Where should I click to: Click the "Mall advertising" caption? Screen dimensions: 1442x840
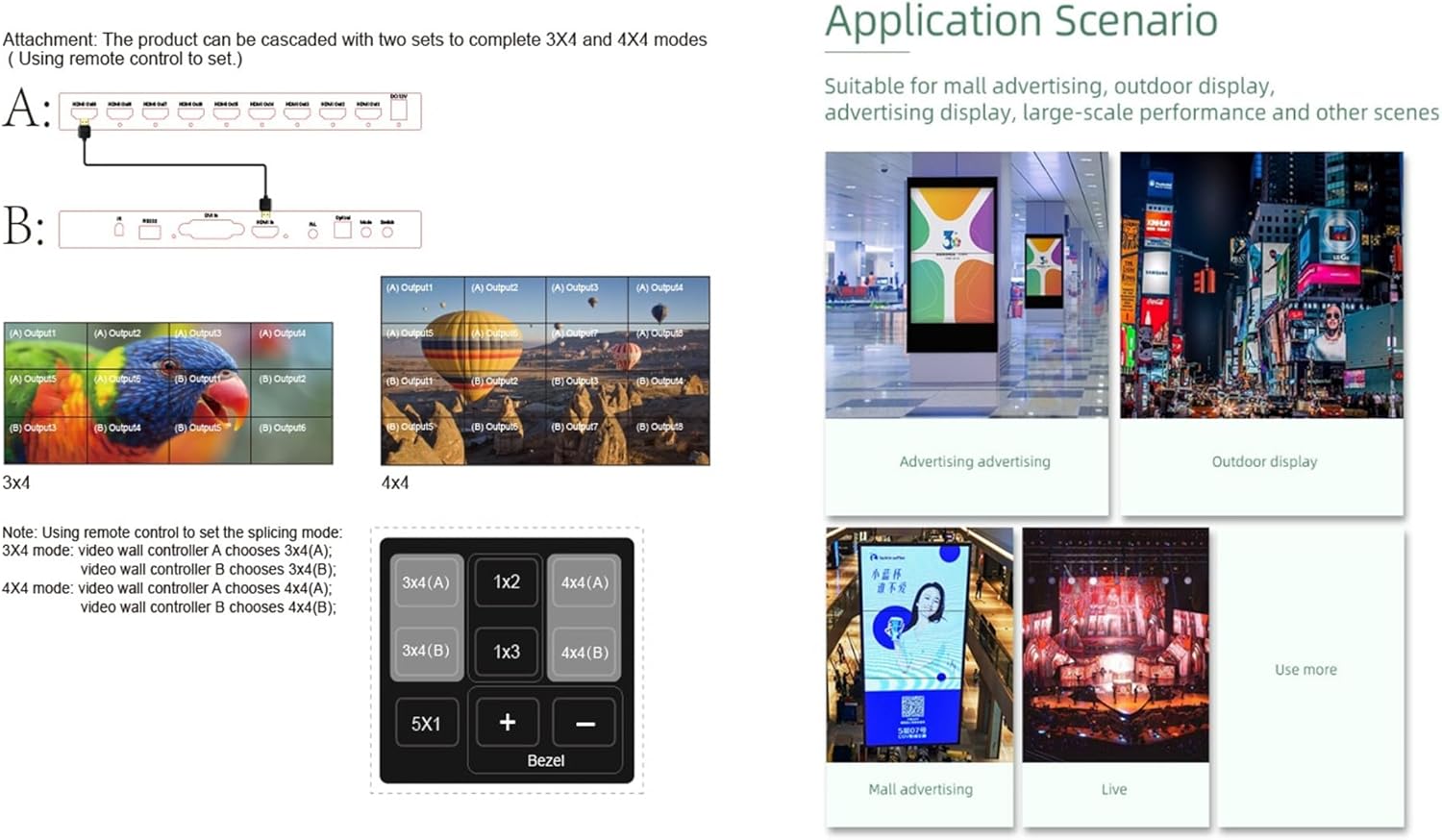point(920,789)
